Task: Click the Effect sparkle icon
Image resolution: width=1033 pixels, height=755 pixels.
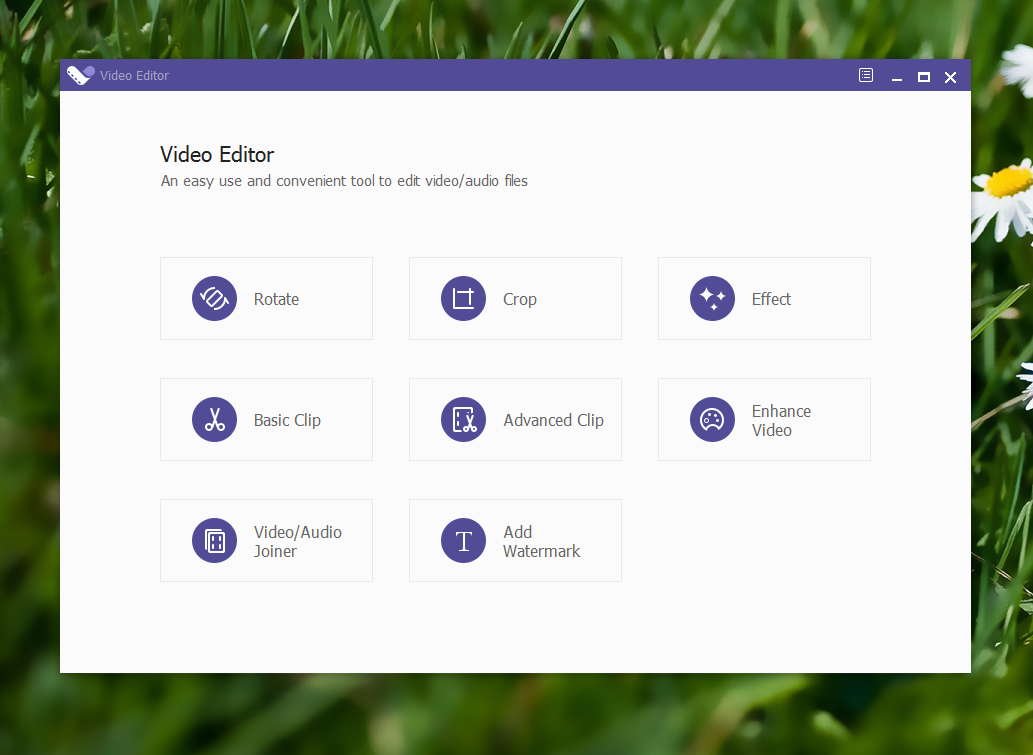Action: [x=712, y=298]
